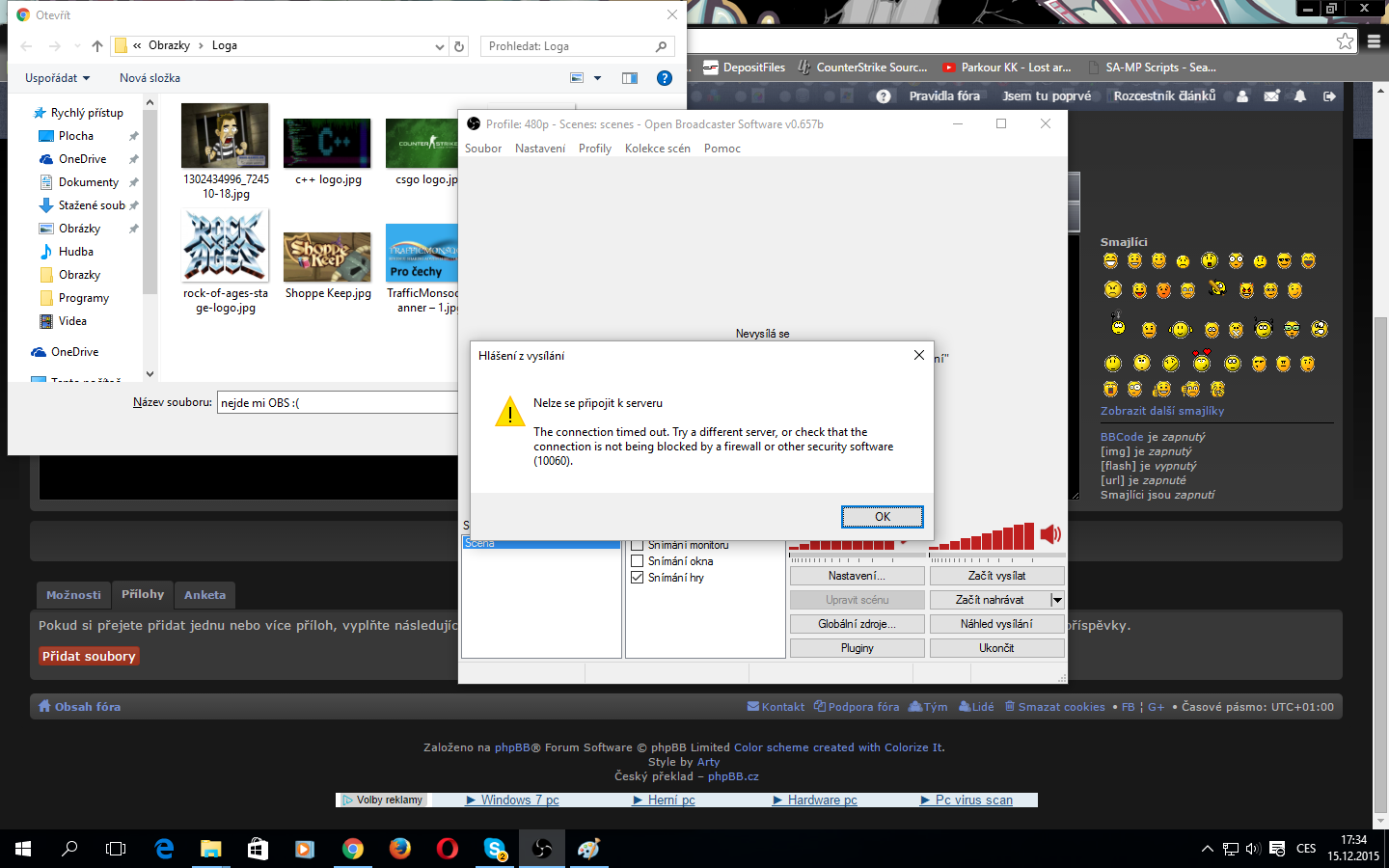The image size is (1389, 868).
Task: Click Začít vysílat in OBS
Action: (996, 576)
